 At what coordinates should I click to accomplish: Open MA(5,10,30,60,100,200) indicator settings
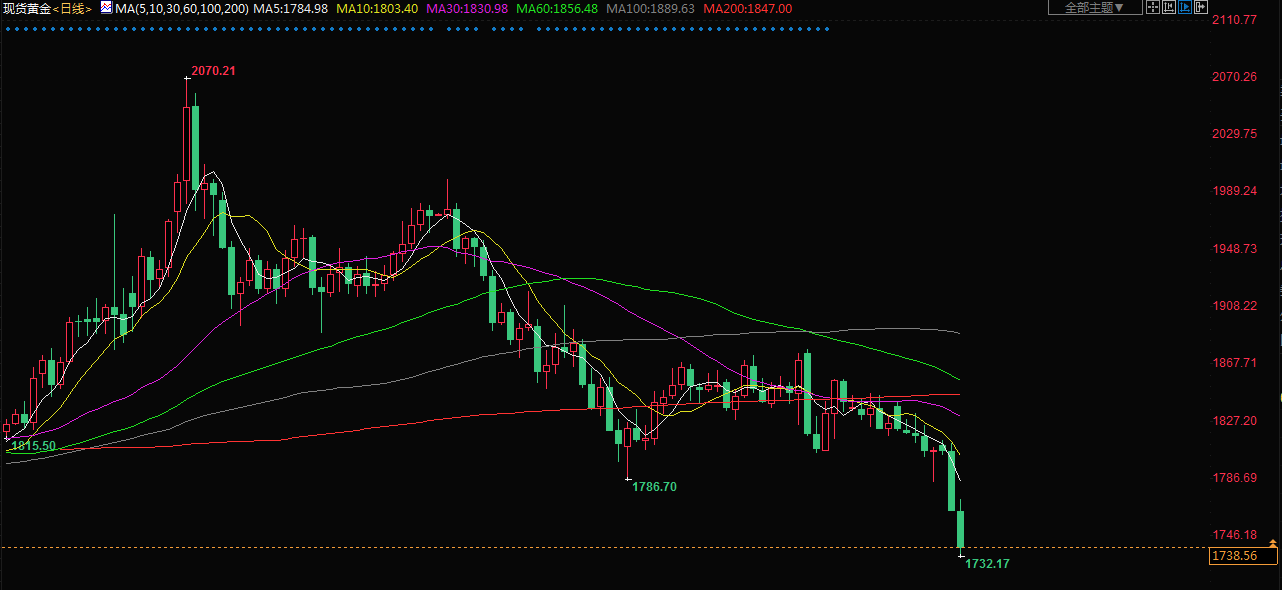[180, 9]
